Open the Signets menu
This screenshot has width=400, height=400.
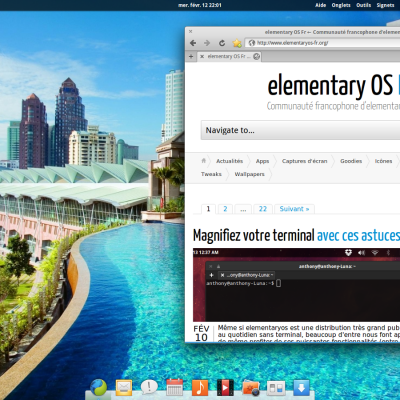click(x=385, y=5)
